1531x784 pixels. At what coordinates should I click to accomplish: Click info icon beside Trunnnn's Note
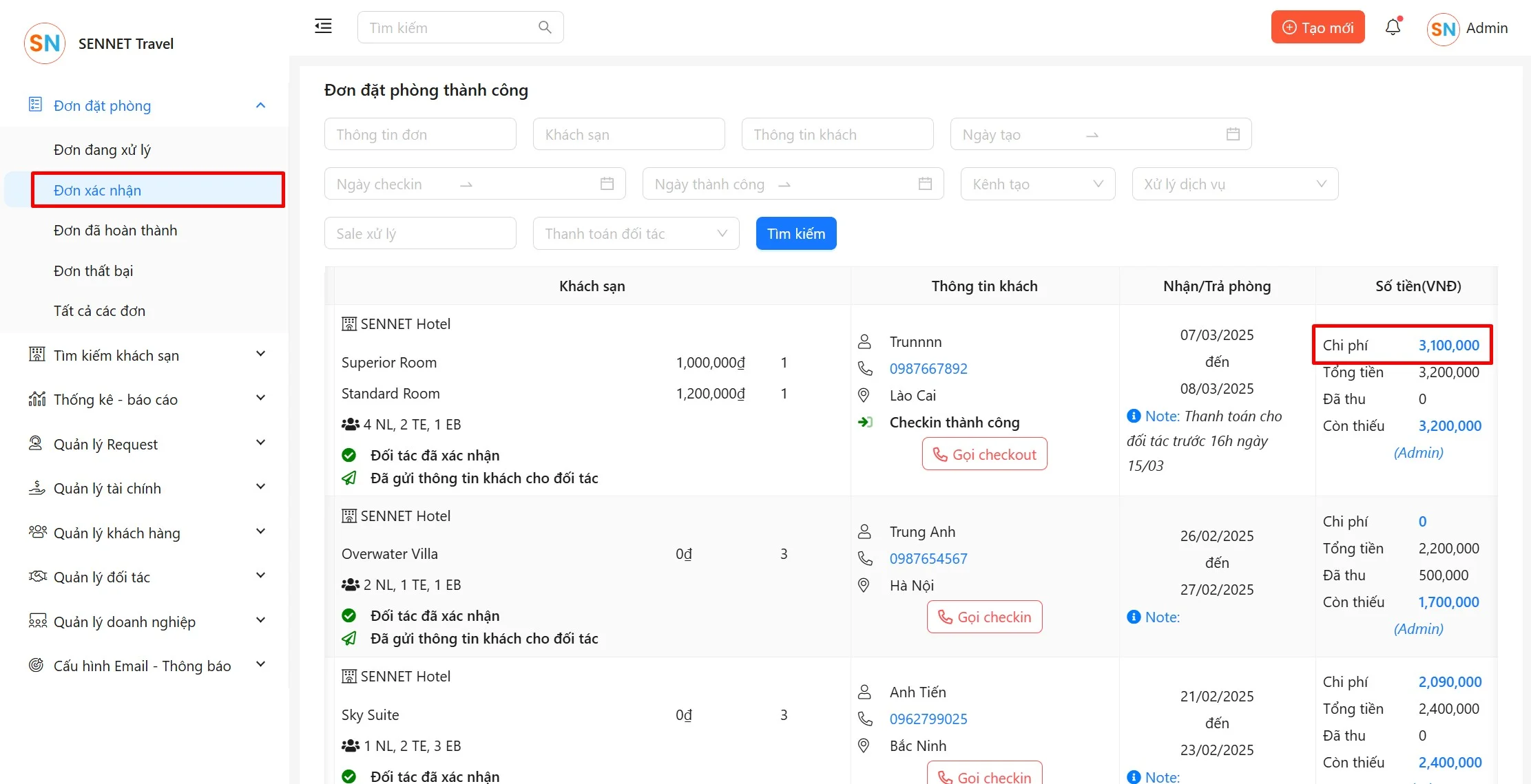coord(1134,416)
